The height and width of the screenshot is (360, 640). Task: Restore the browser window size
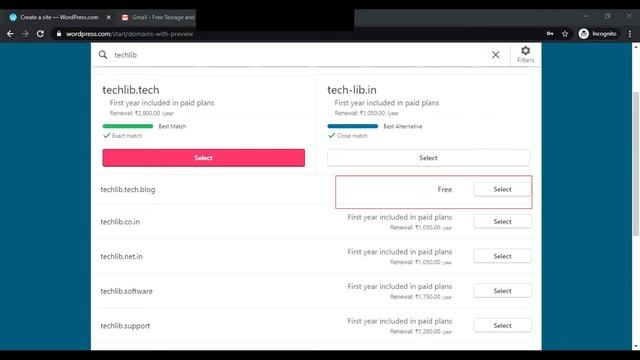[x=608, y=16]
